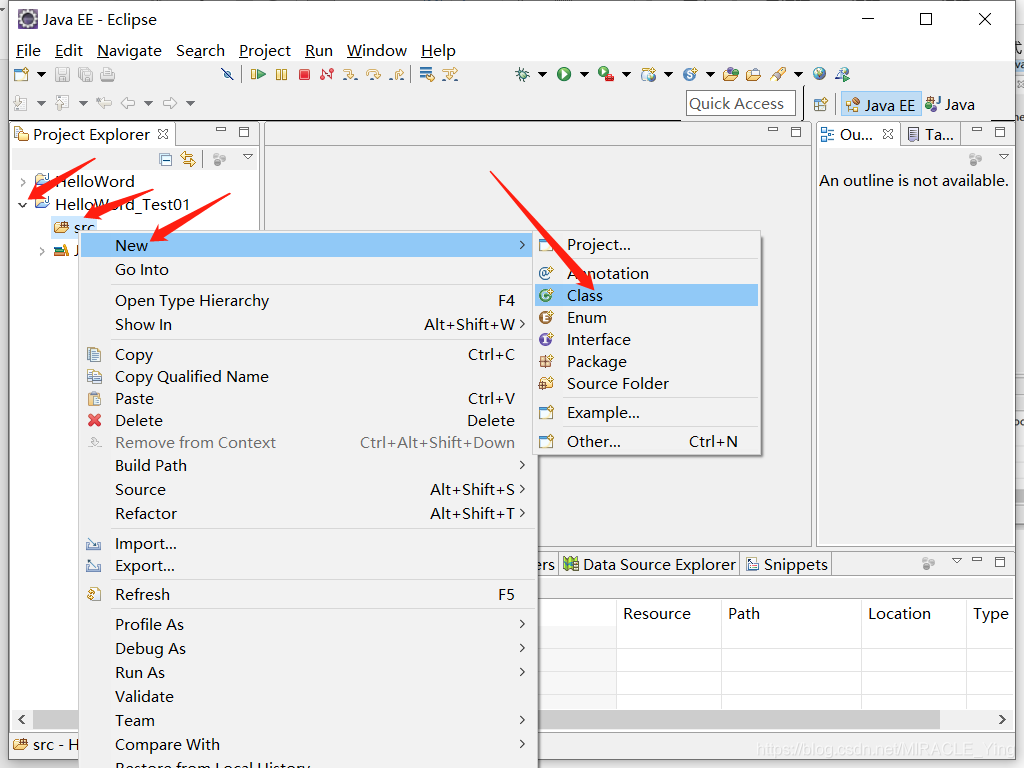Viewport: 1024px width, 768px height.
Task: Open Outline view menu triangle
Action: [x=1004, y=157]
